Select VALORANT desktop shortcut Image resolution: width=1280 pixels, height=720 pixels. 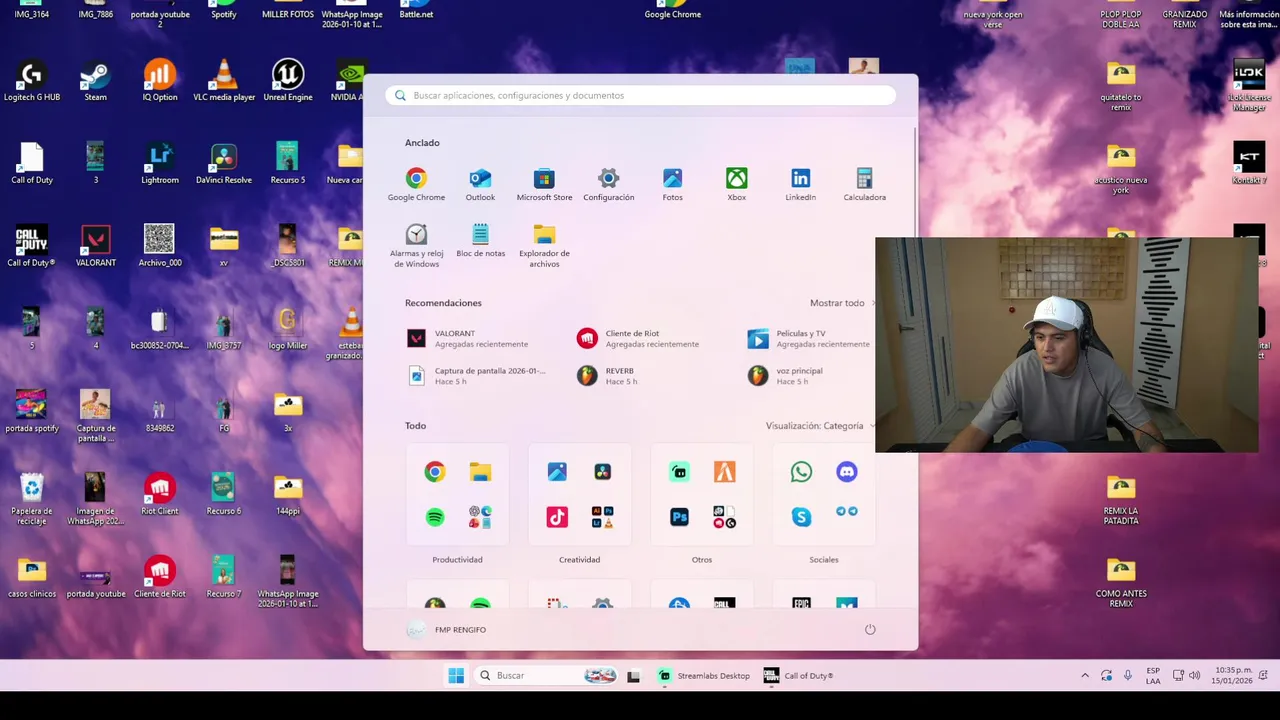coord(95,247)
